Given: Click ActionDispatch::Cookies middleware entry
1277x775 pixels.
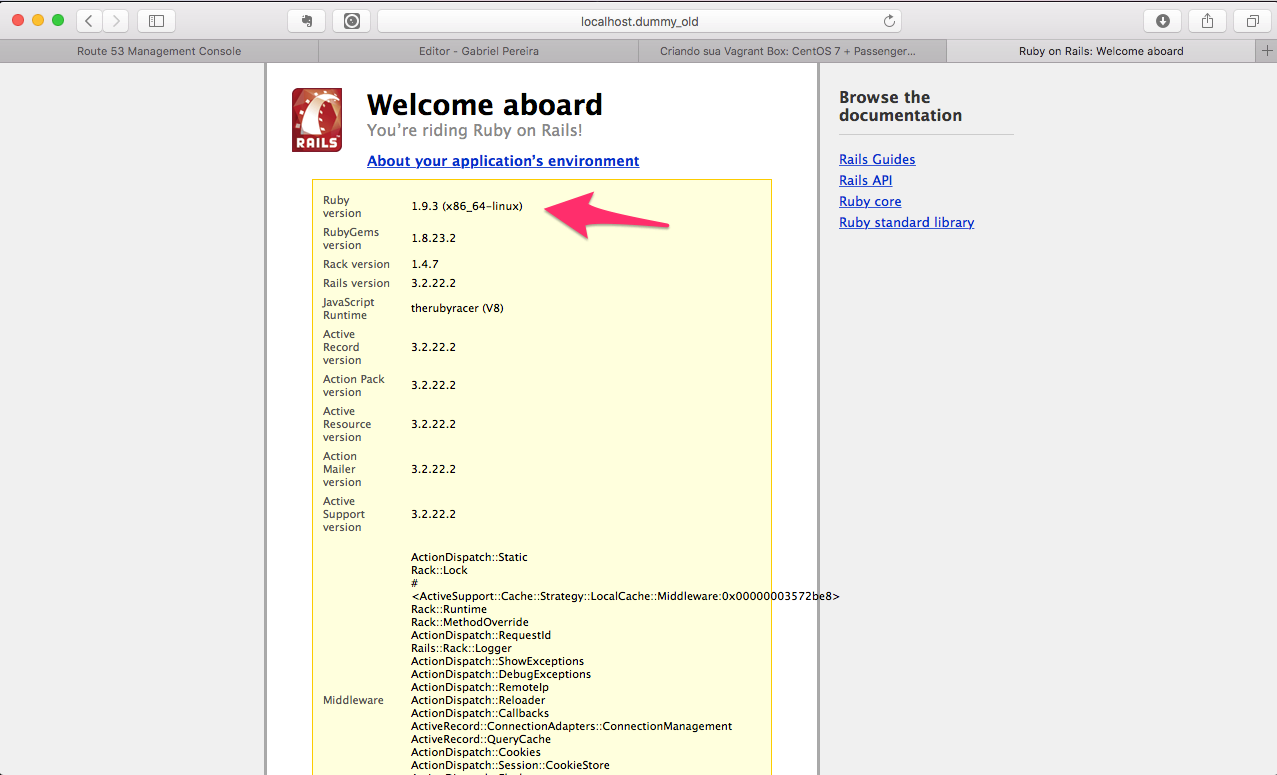Looking at the screenshot, I should (x=476, y=752).
